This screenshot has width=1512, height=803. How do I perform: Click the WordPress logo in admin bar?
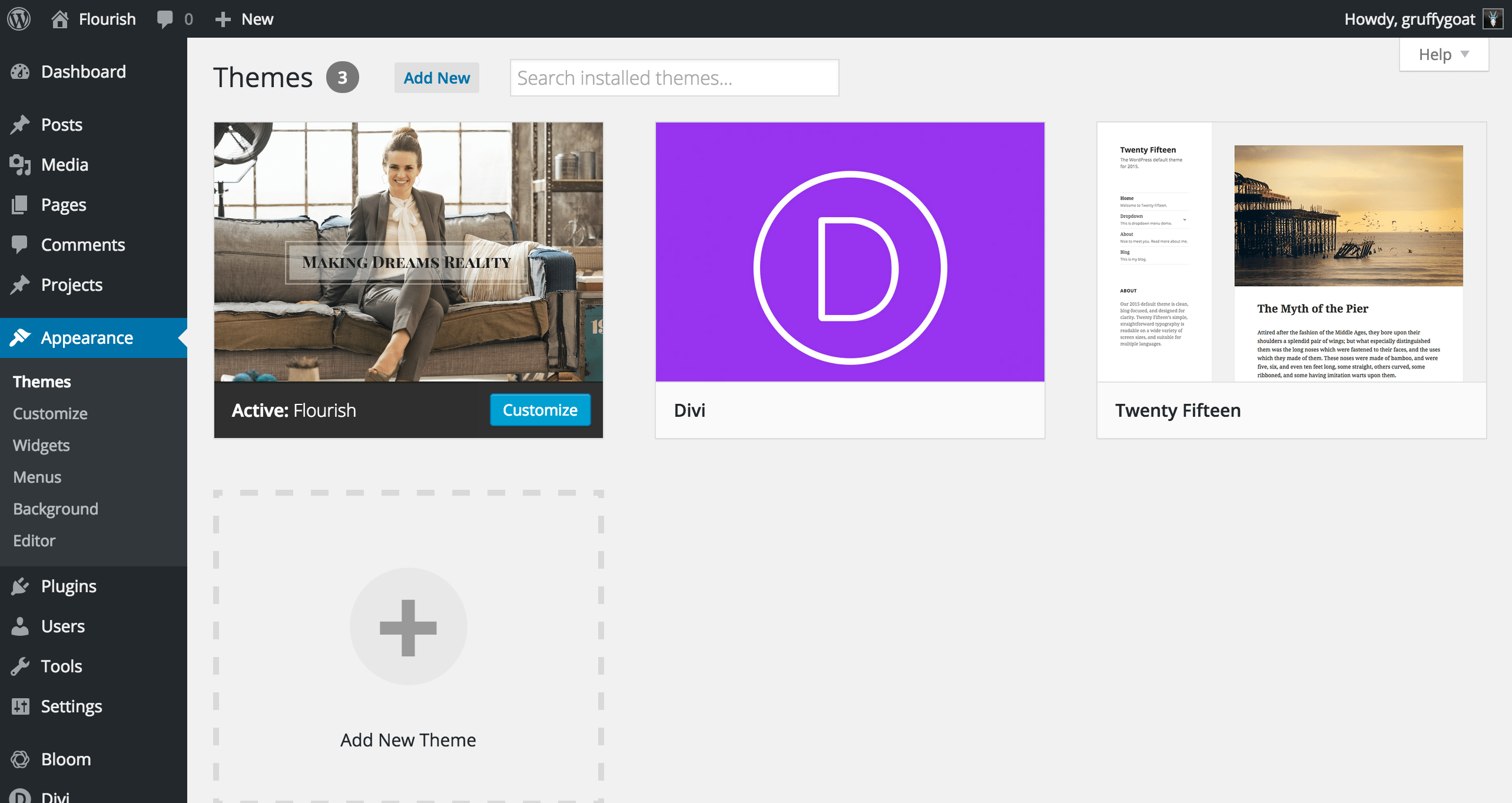[19, 19]
